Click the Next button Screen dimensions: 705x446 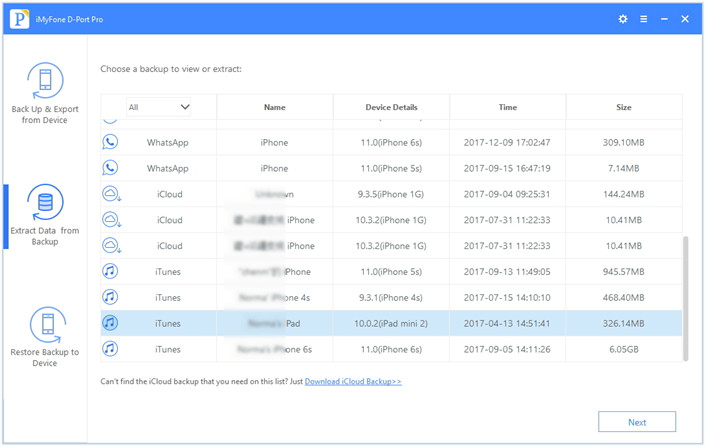(637, 422)
